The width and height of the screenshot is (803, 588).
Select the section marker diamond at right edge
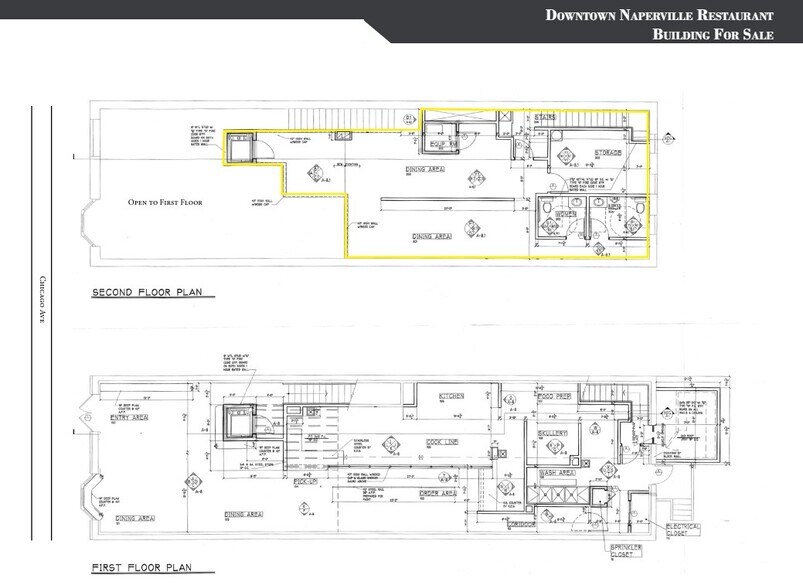(x=668, y=138)
